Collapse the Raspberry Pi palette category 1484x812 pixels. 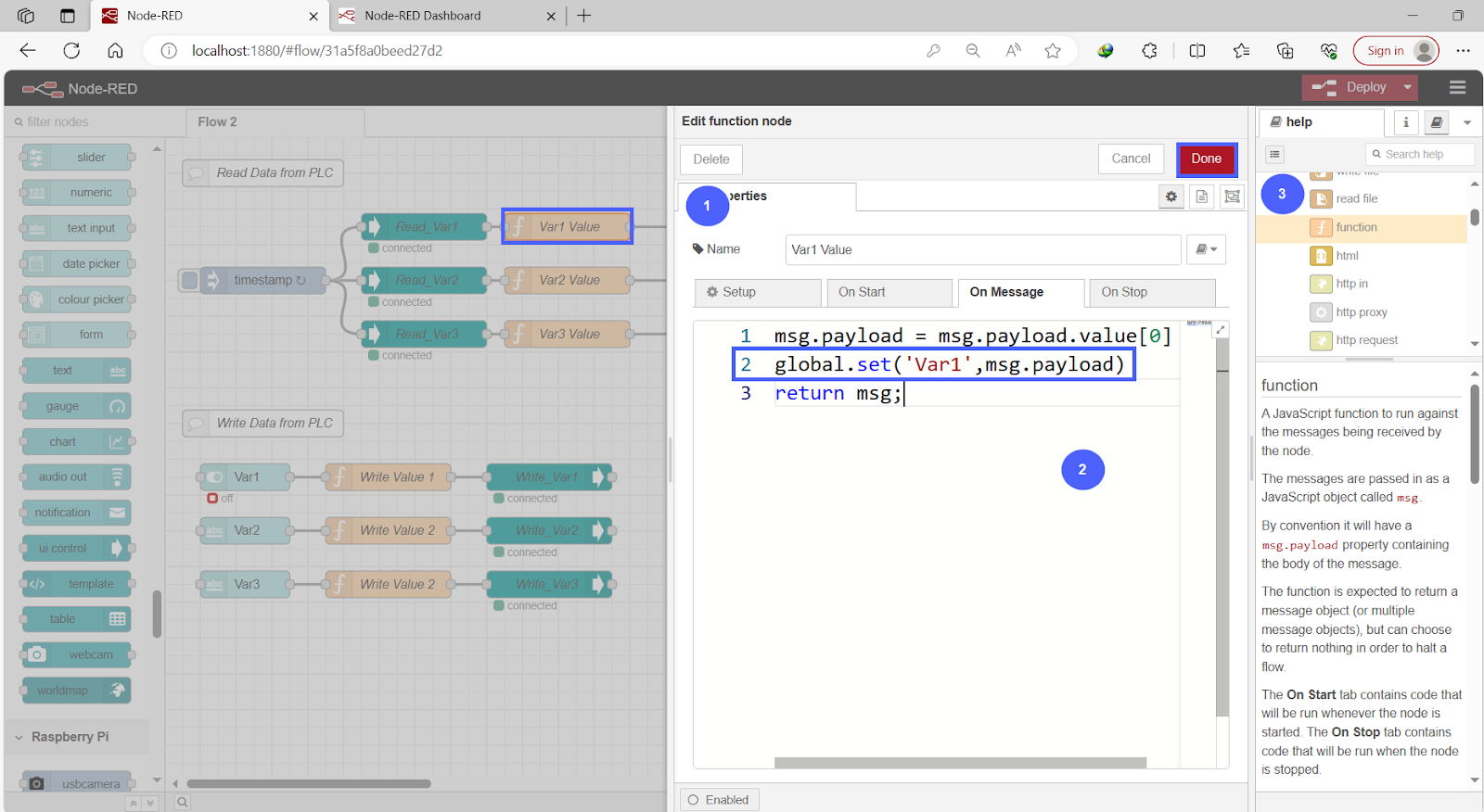point(76,737)
